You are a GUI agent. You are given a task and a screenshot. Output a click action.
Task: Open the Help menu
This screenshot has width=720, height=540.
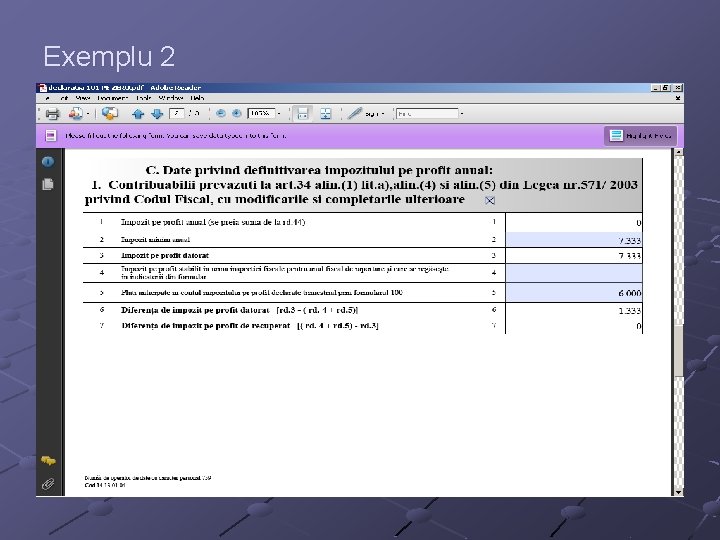point(197,98)
